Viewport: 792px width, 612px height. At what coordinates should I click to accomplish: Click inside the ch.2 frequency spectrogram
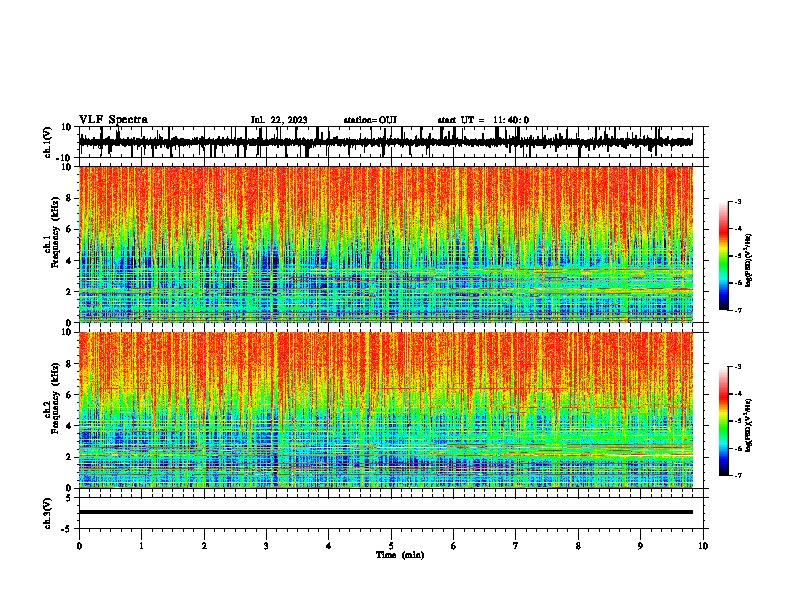coord(386,410)
